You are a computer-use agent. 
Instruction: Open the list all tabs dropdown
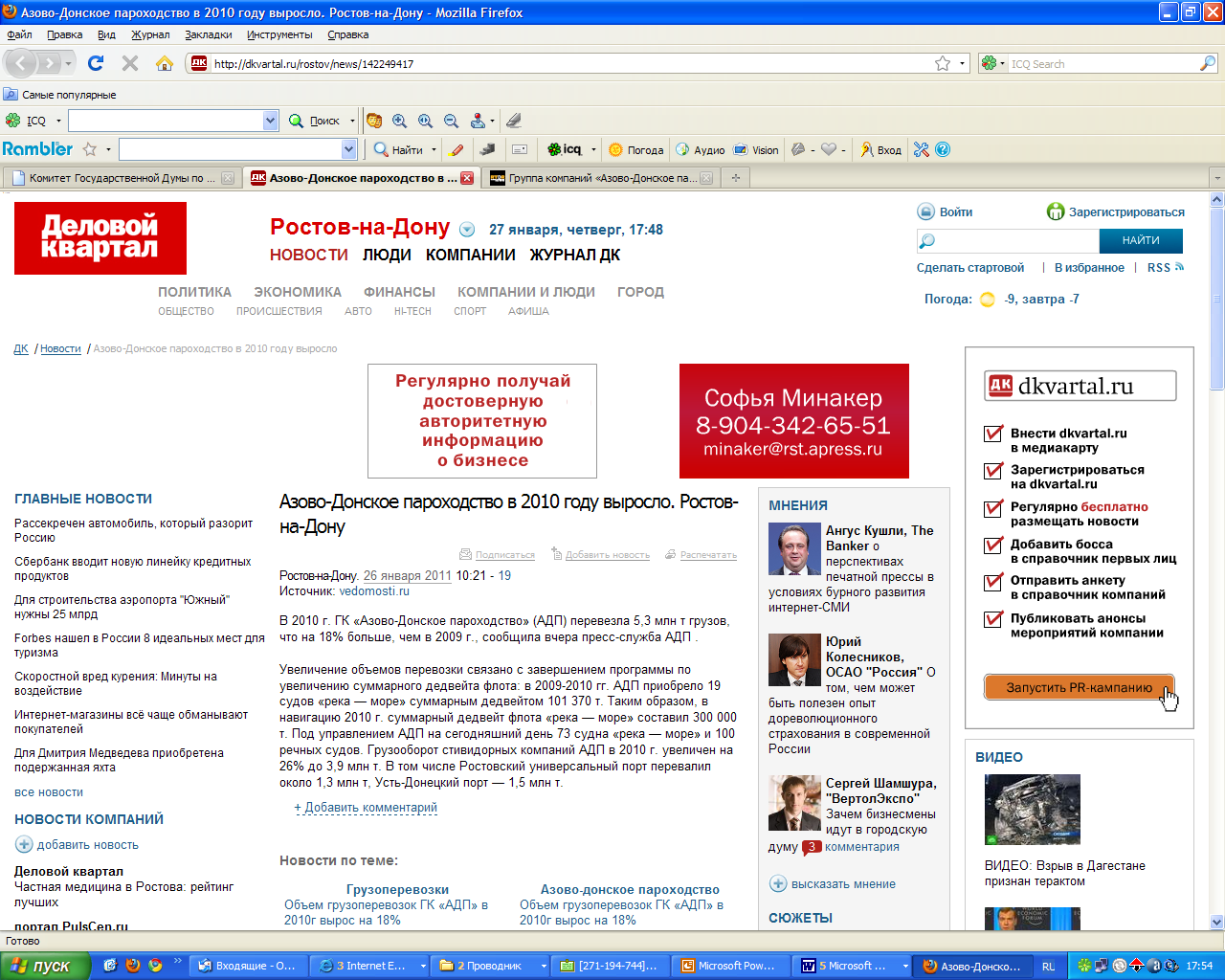[x=1216, y=178]
